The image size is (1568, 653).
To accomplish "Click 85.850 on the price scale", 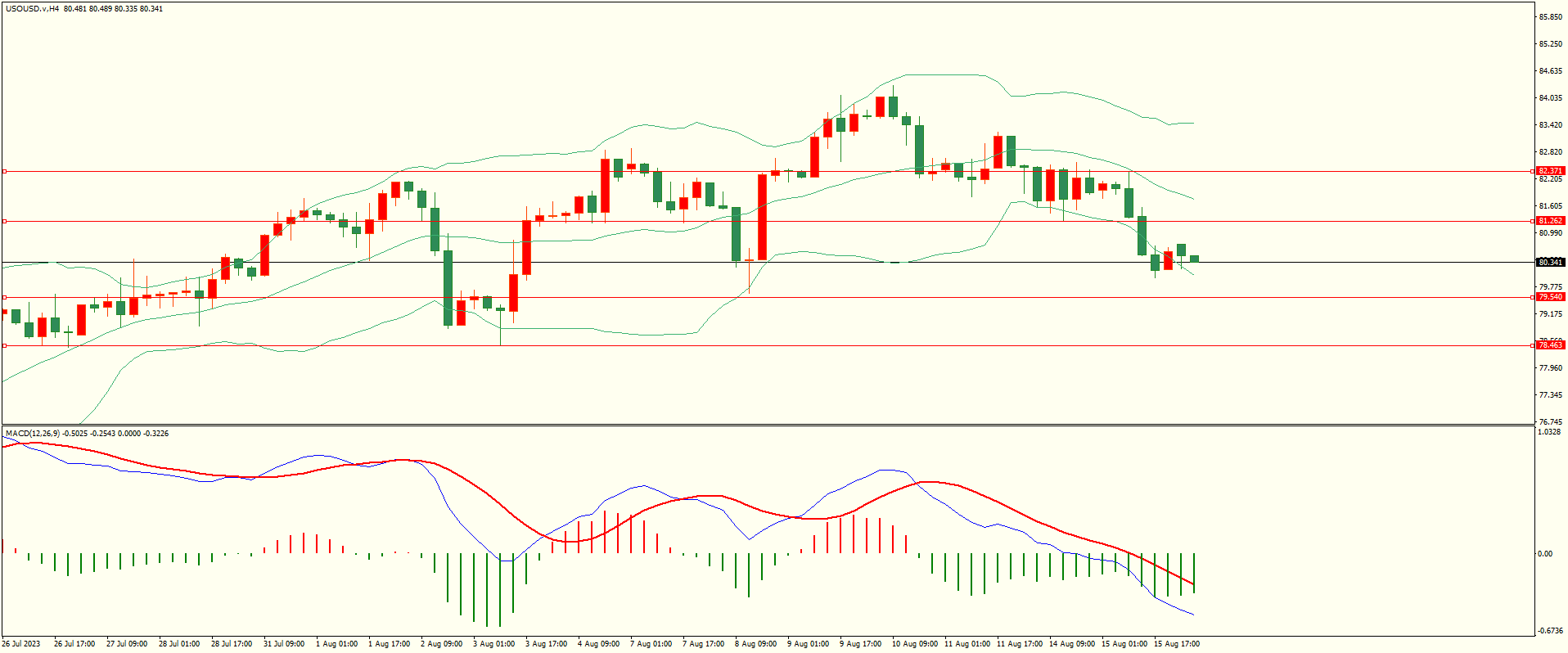I will [x=1551, y=17].
